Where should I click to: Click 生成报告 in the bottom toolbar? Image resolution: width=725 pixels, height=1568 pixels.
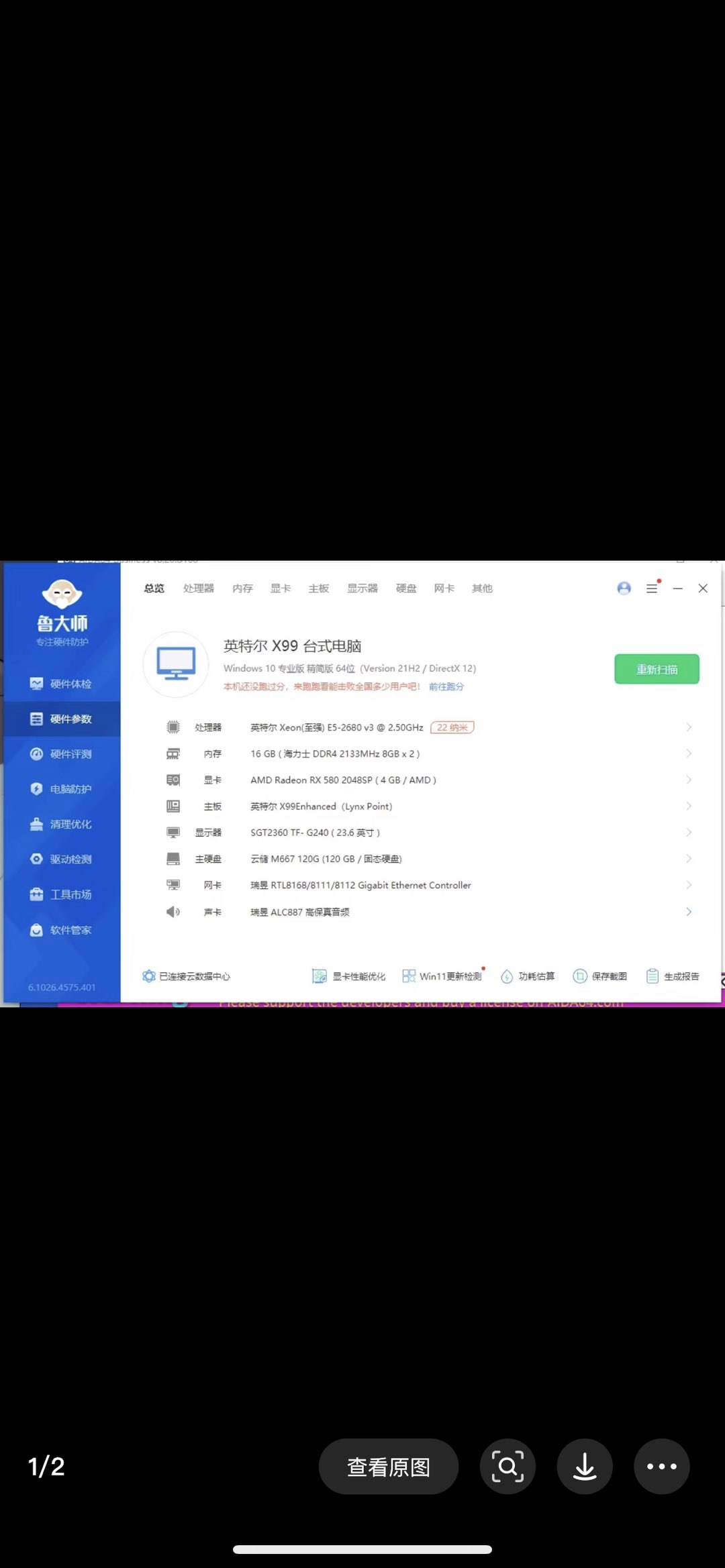pyautogui.click(x=673, y=976)
